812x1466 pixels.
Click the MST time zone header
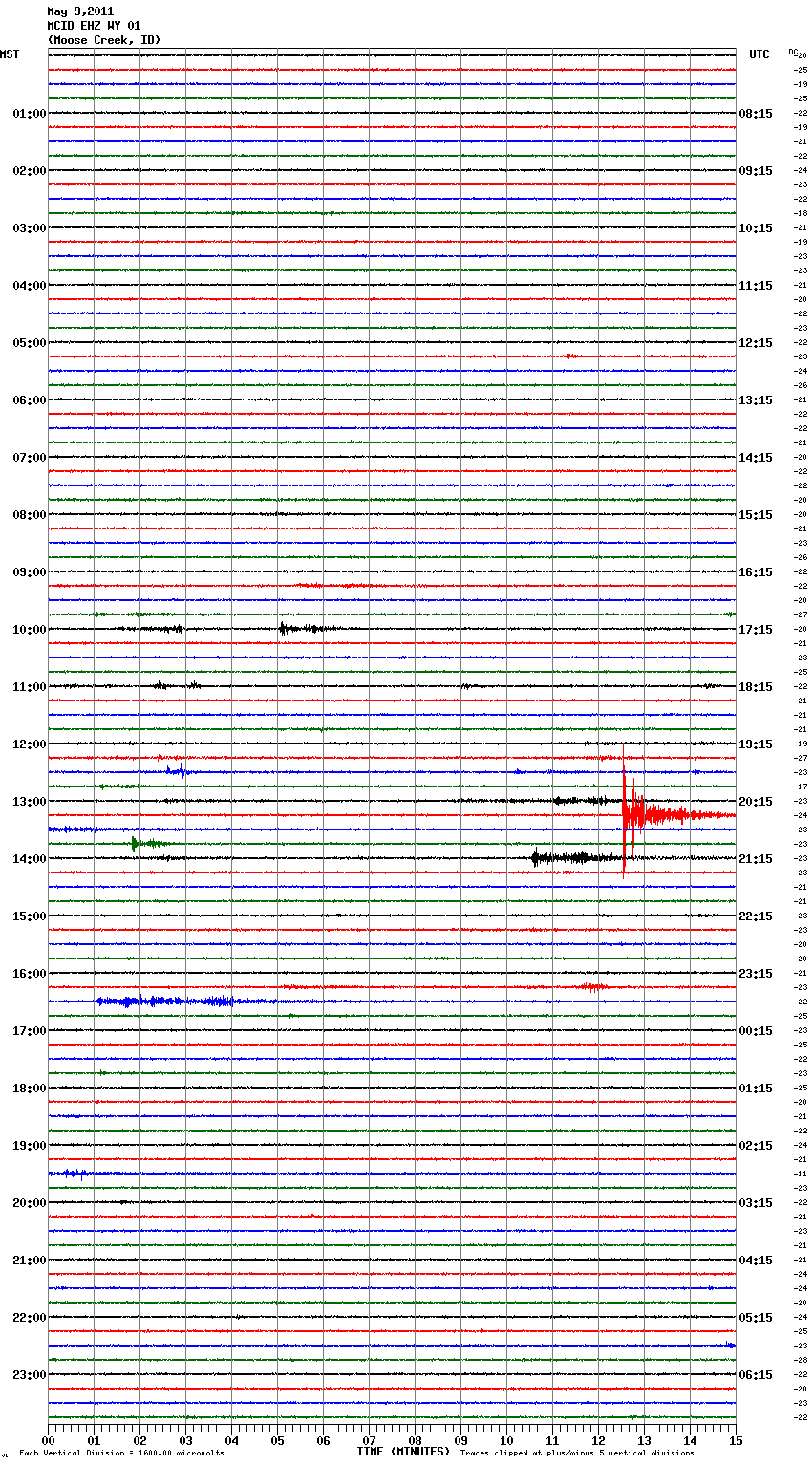[x=10, y=54]
